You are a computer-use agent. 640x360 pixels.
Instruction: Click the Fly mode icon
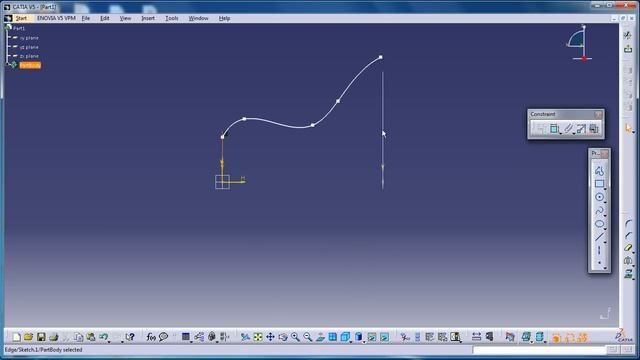pos(245,337)
